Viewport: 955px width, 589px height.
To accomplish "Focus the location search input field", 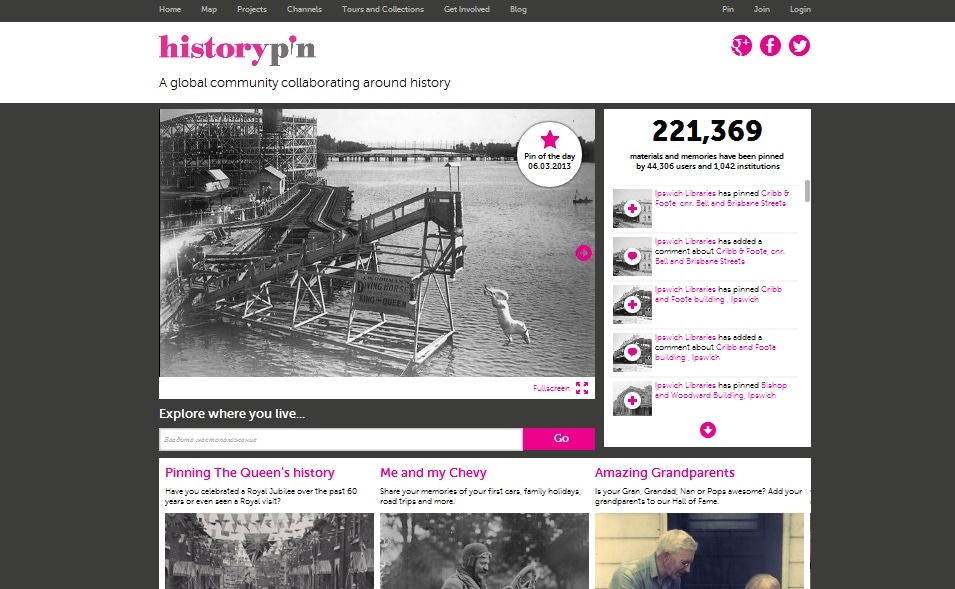I will click(341, 439).
